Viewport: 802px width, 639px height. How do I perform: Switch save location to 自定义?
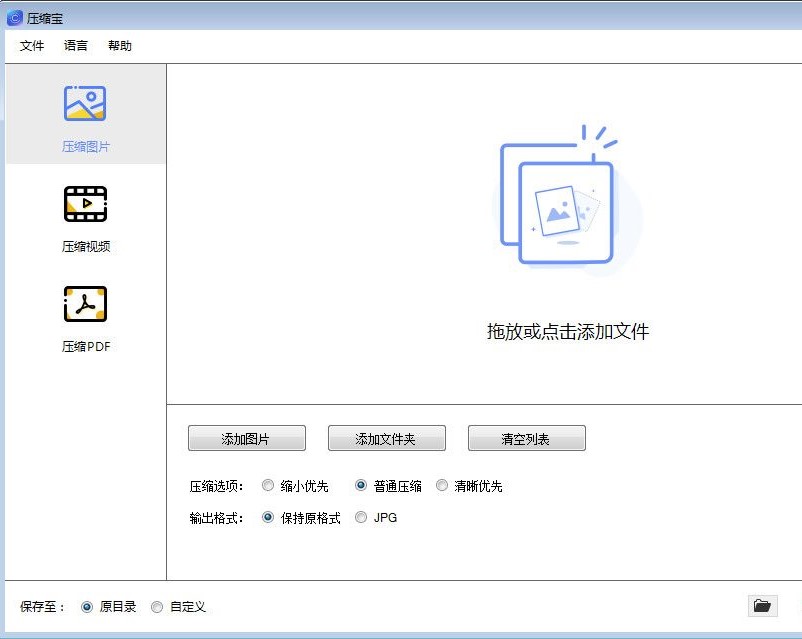coord(157,606)
